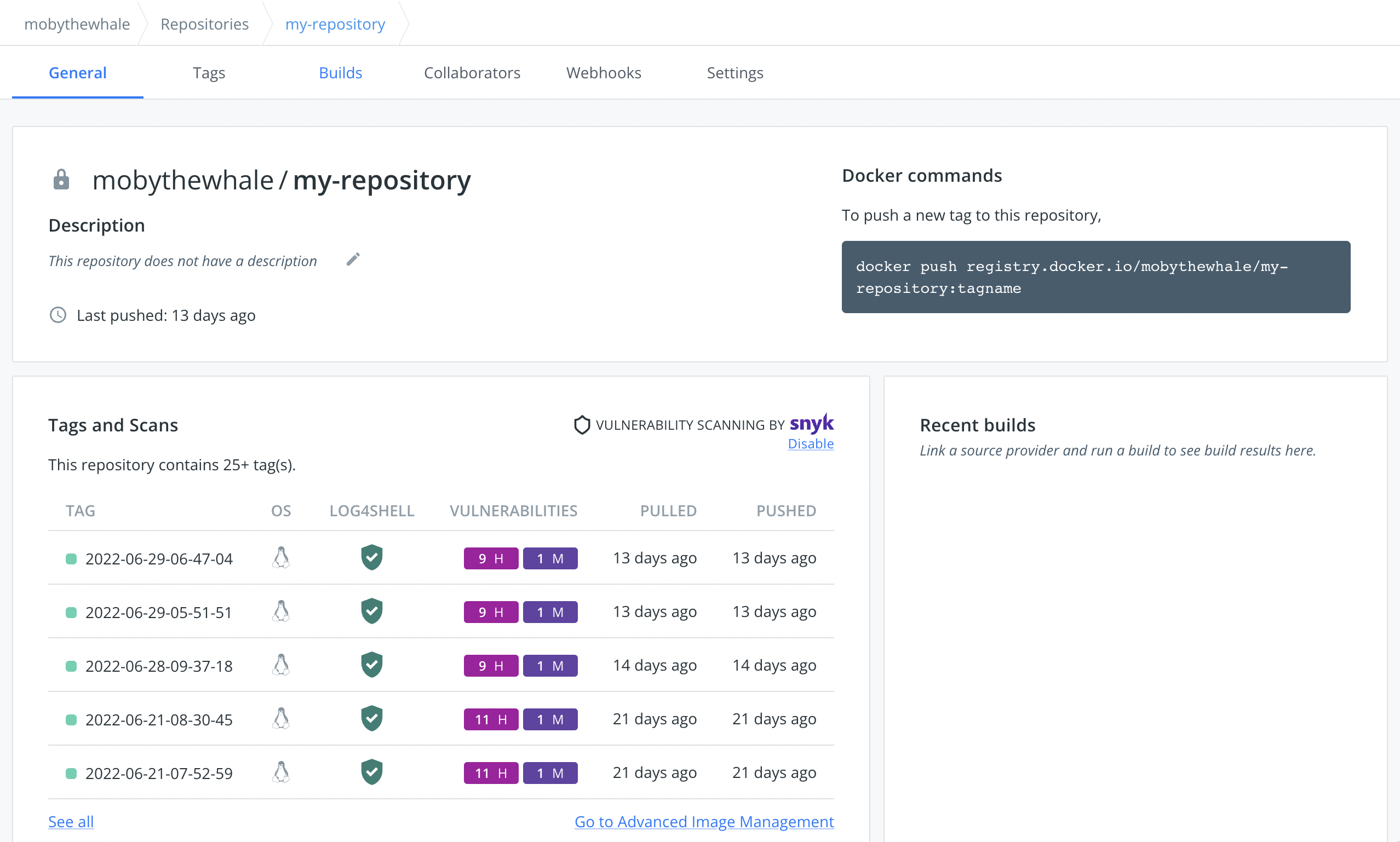The height and width of the screenshot is (842, 1400).
Task: Click vulnerability scanning shield outline icon
Action: coord(582,425)
